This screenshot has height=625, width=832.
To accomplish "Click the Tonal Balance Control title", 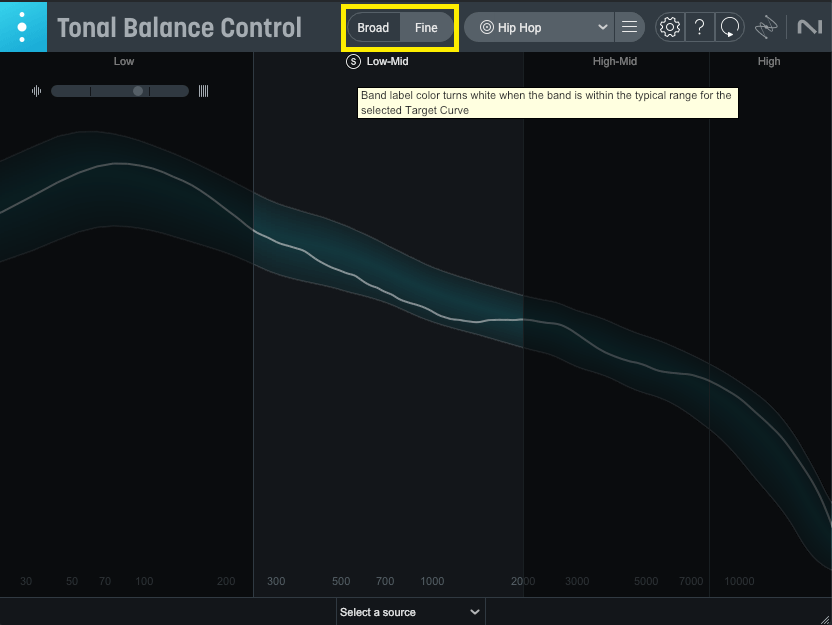I will click(179, 28).
